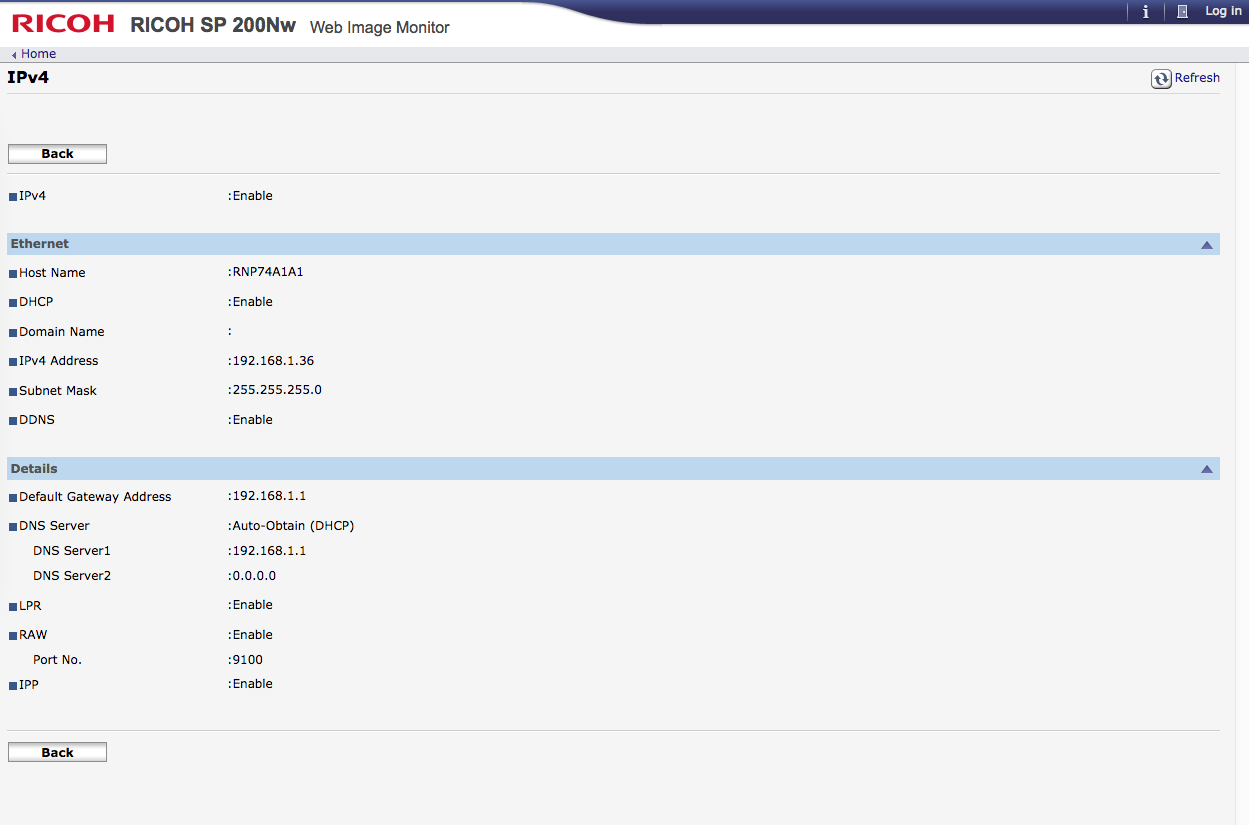Viewport: 1249px width, 825px height.
Task: Click the IPv4 Address label
Action: (59, 361)
